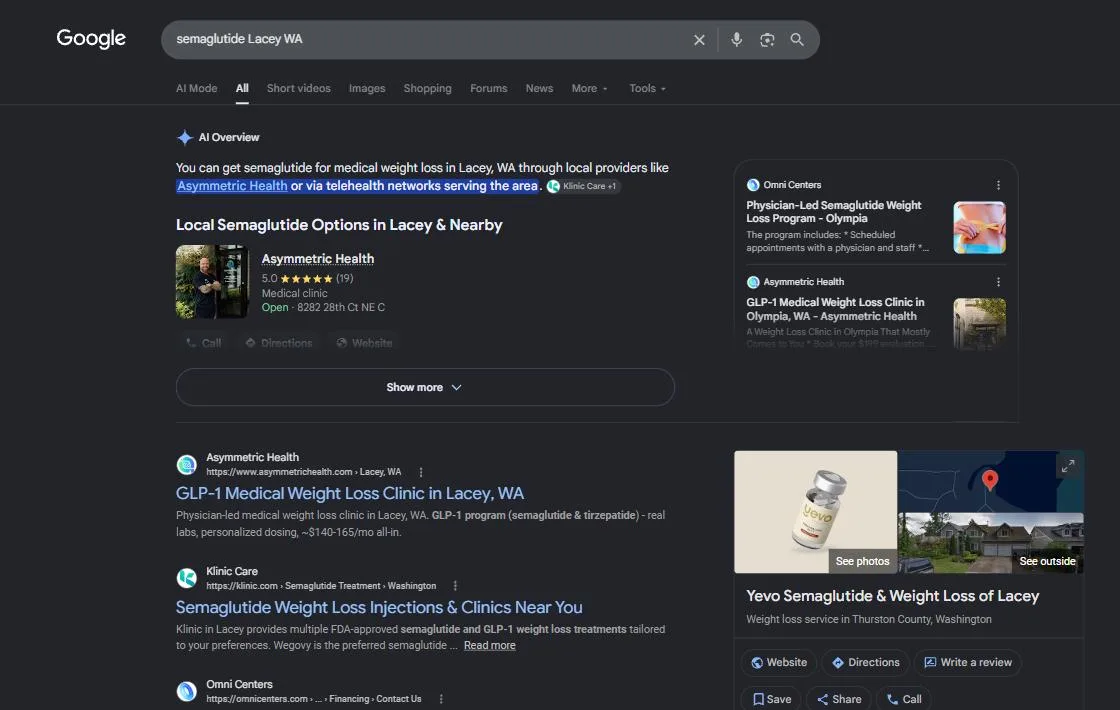Screen dimensions: 1120x710
Task: Switch to AI Mode tab
Action: coord(196,89)
